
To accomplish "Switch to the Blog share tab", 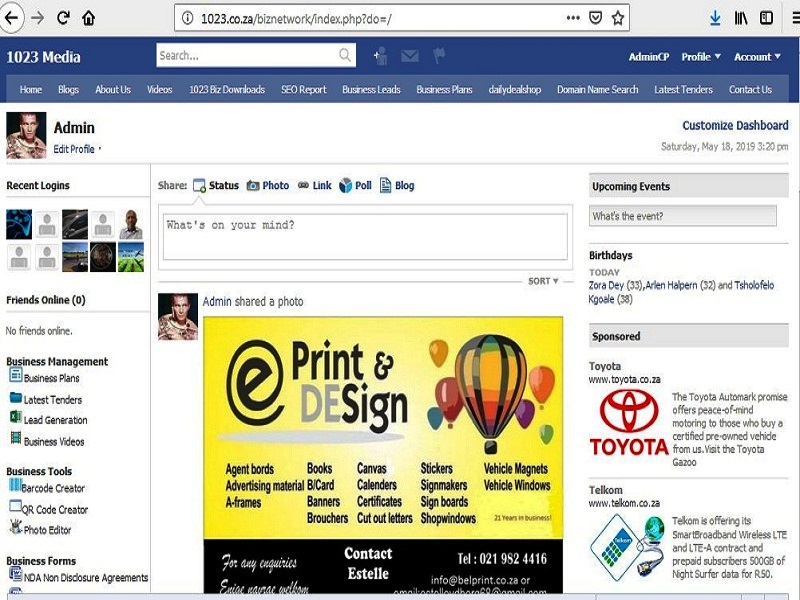I will [396, 186].
